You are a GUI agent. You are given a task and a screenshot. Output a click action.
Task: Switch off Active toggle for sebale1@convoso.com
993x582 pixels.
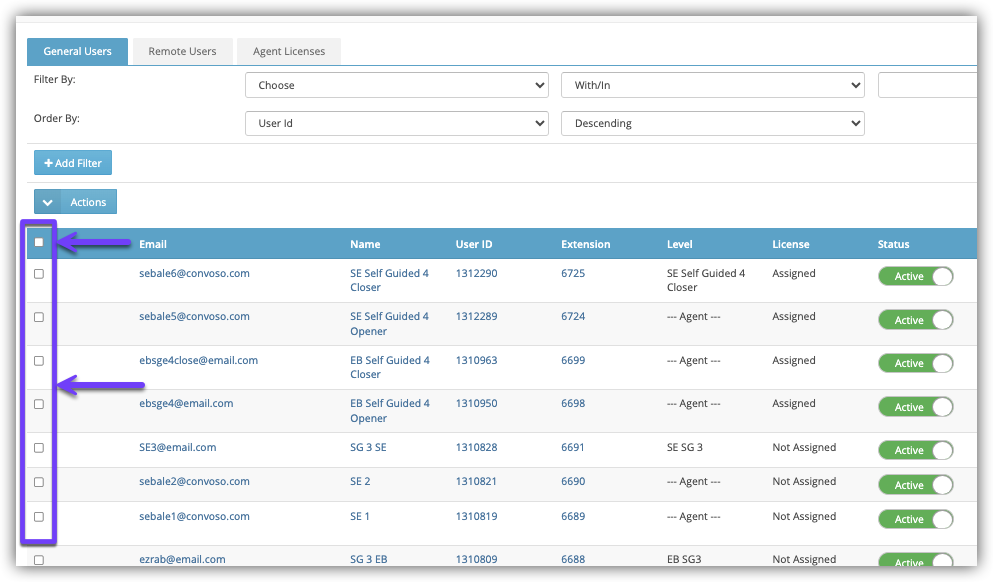tap(915, 519)
